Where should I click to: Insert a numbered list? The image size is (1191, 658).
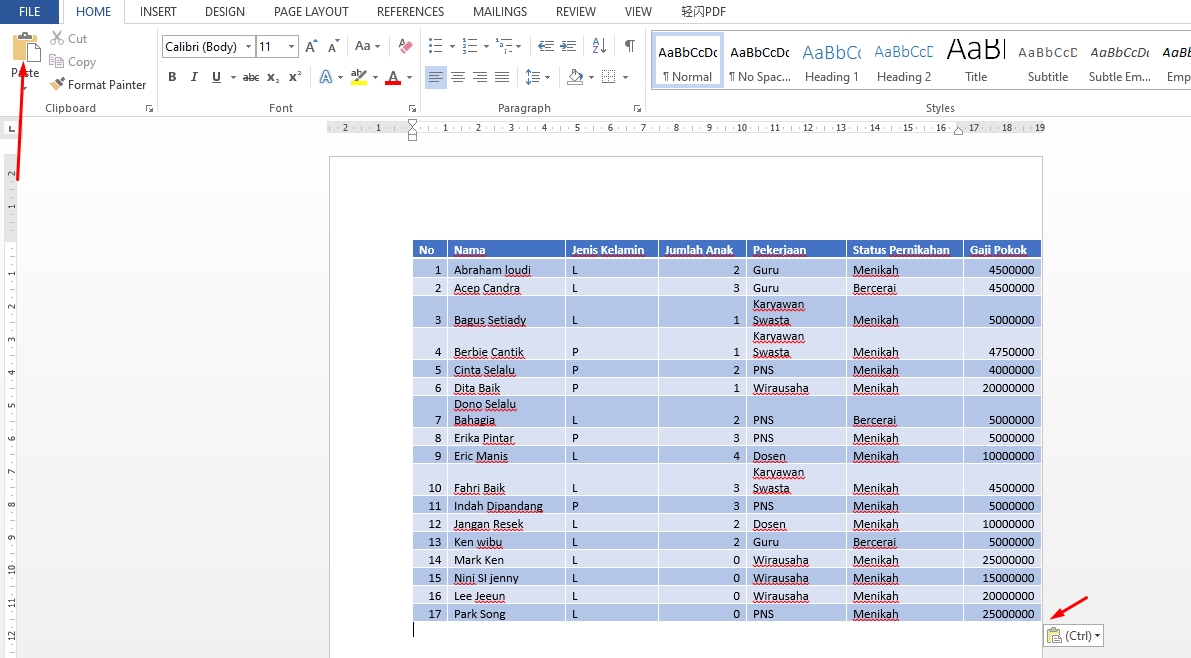click(470, 46)
